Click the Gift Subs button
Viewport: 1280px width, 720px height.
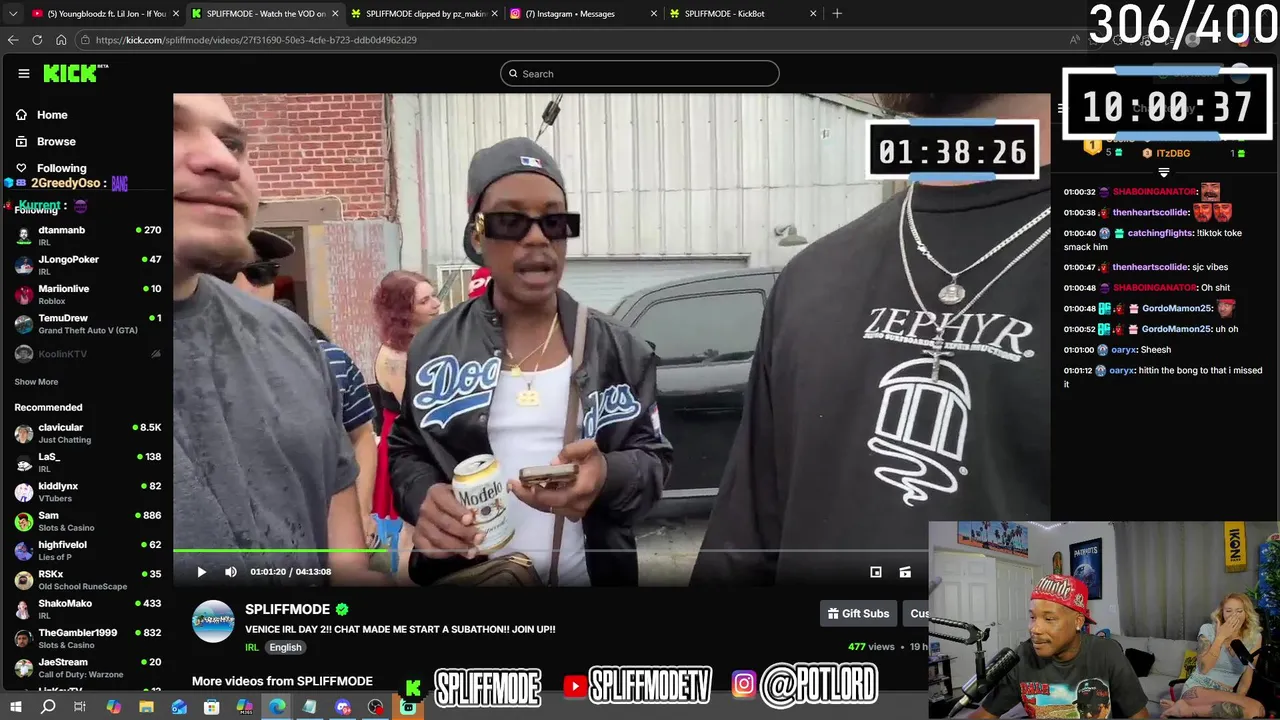[858, 613]
